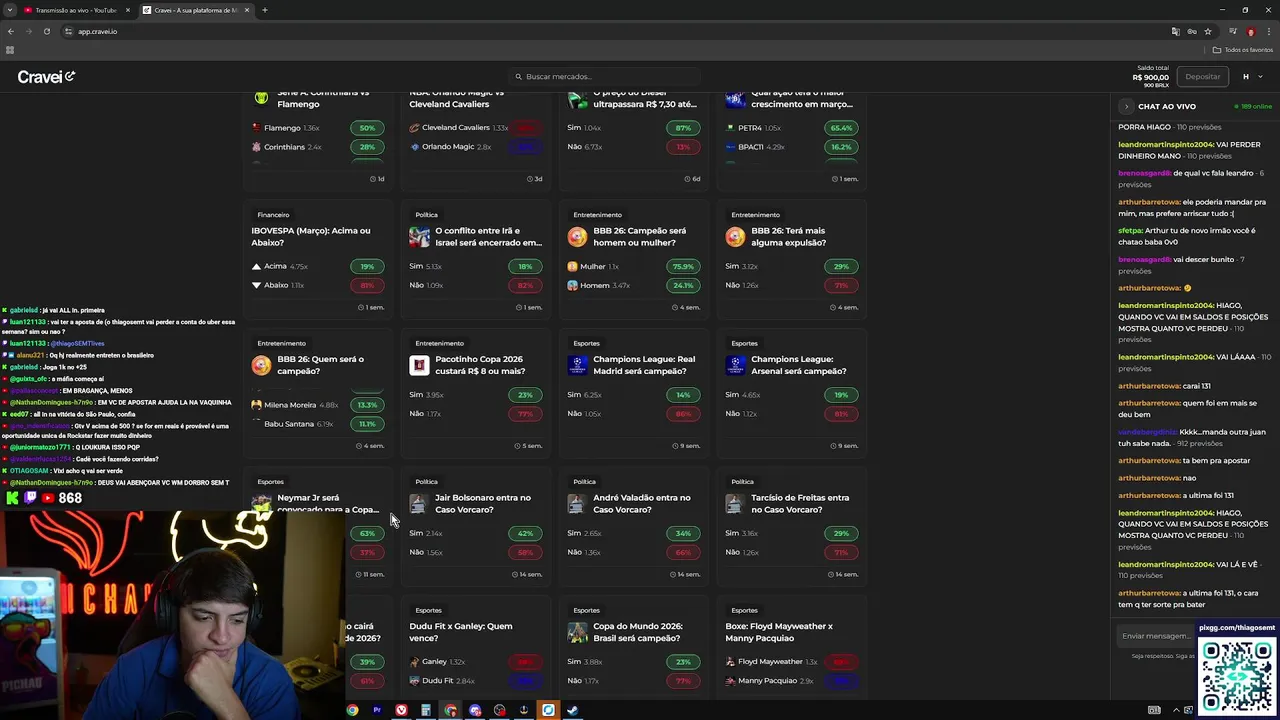
Task: Open the apps grid in the bookmarks bar
Action: [x=10, y=49]
